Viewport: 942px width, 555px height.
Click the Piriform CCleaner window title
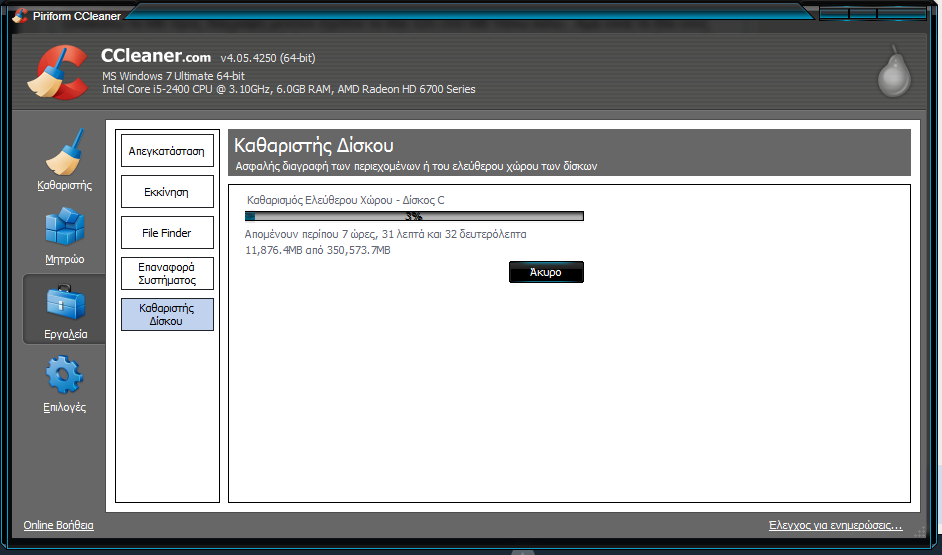point(77,16)
